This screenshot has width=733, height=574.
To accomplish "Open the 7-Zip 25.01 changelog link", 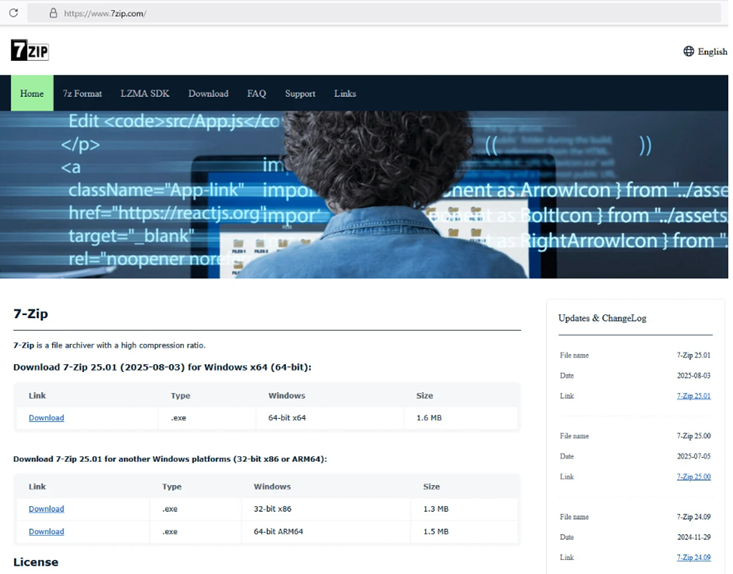I will tap(693, 396).
